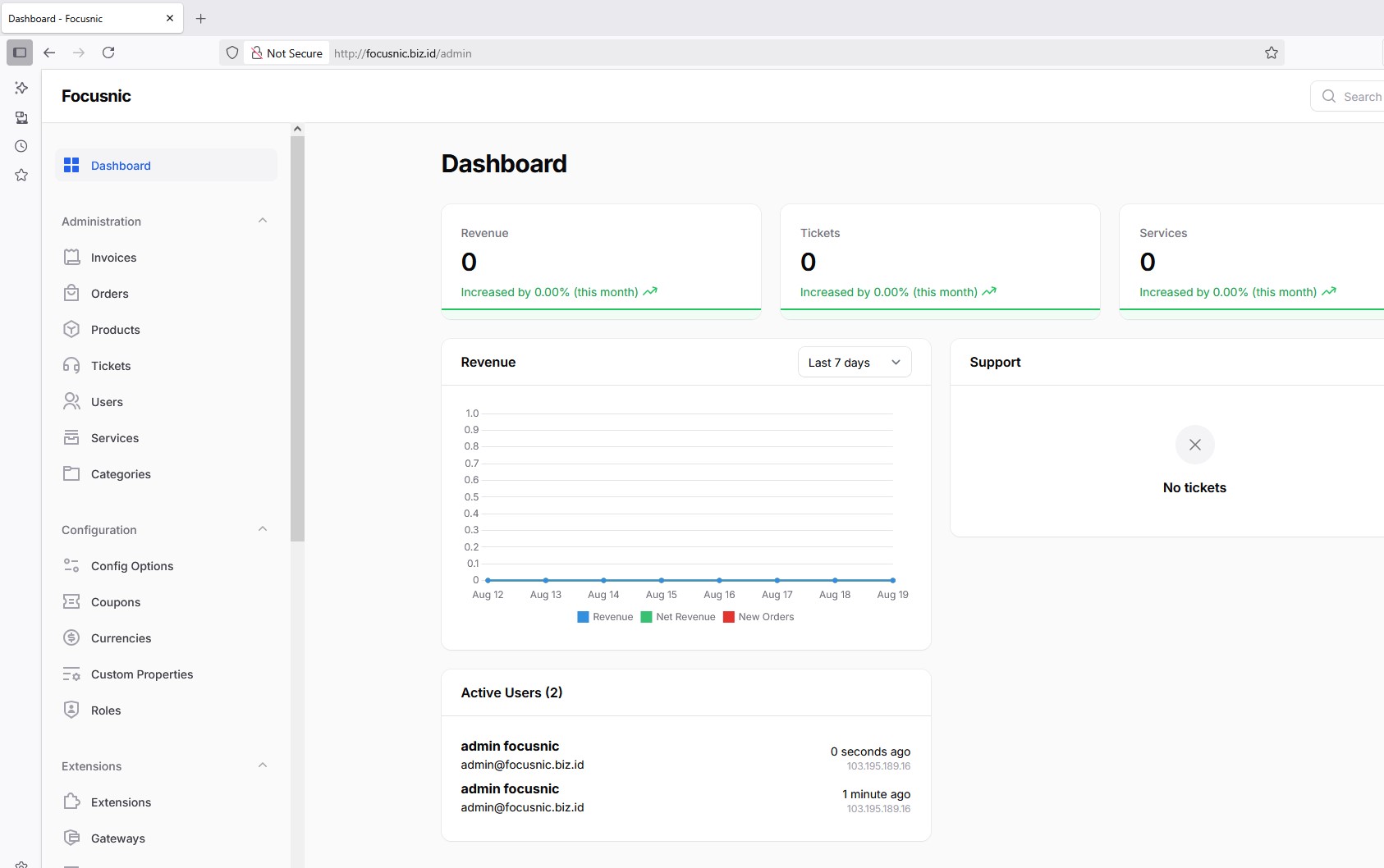Click the Invoices icon in sidebar
The image size is (1384, 868).
point(71,257)
